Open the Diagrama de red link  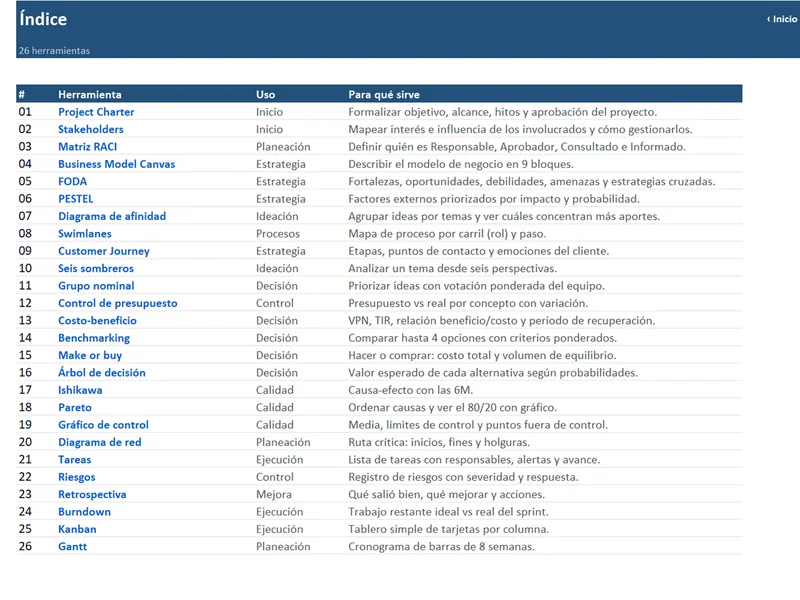99,441
